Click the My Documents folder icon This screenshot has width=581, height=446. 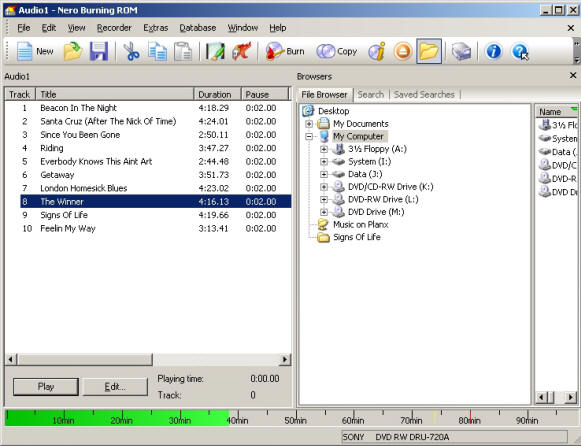pos(323,123)
